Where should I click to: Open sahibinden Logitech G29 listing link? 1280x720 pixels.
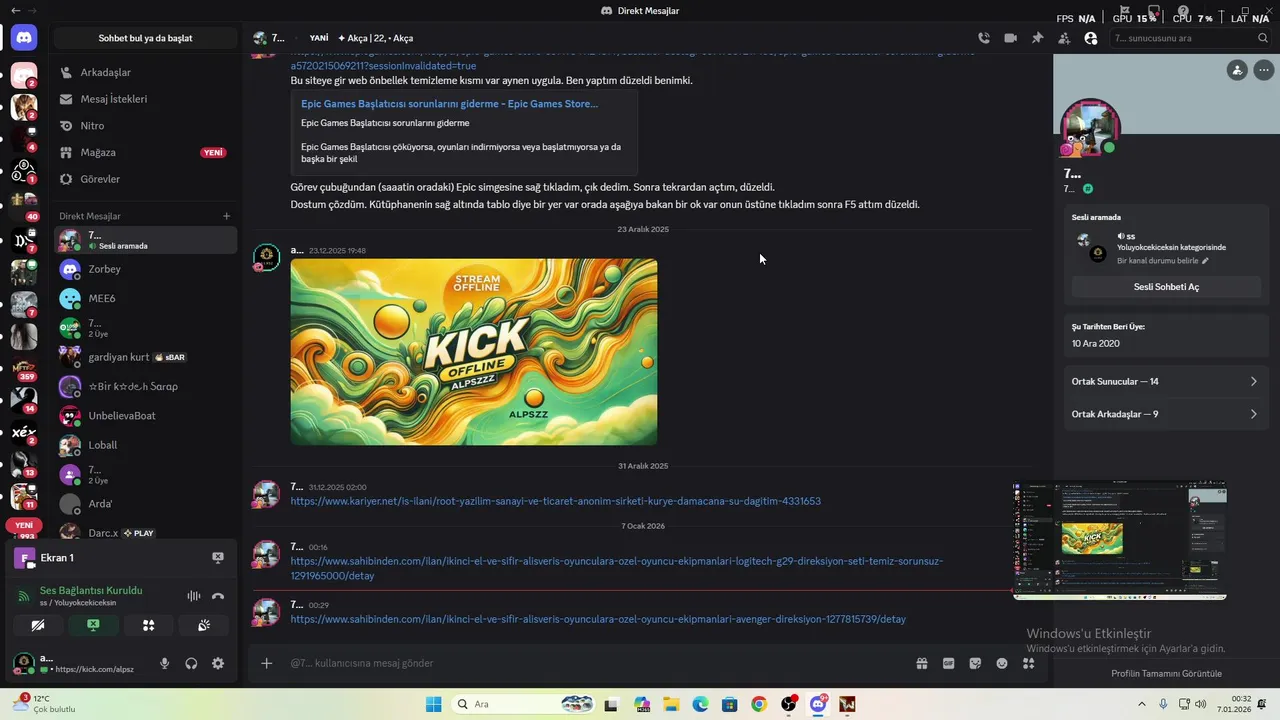point(616,568)
